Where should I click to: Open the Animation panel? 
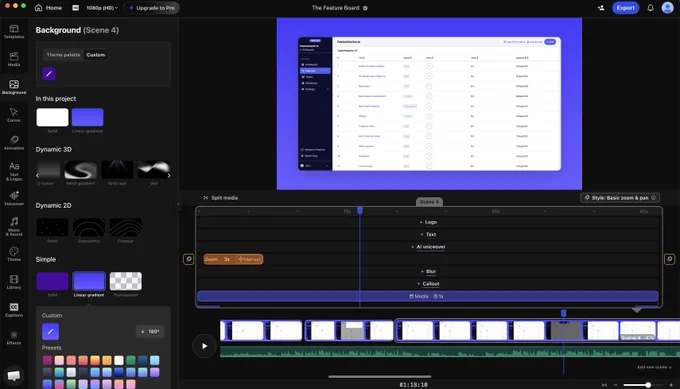14,143
